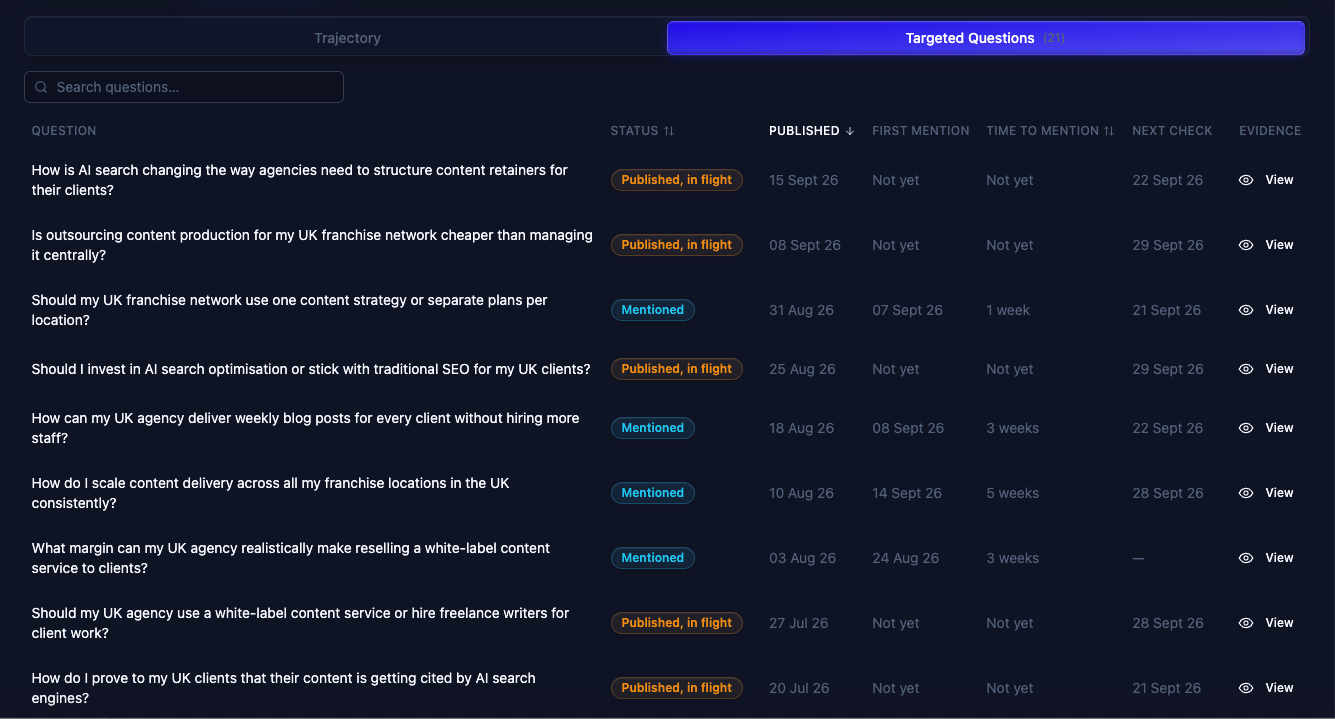
Task: Click first mention date 24 Aug 26
Action: coord(906,558)
